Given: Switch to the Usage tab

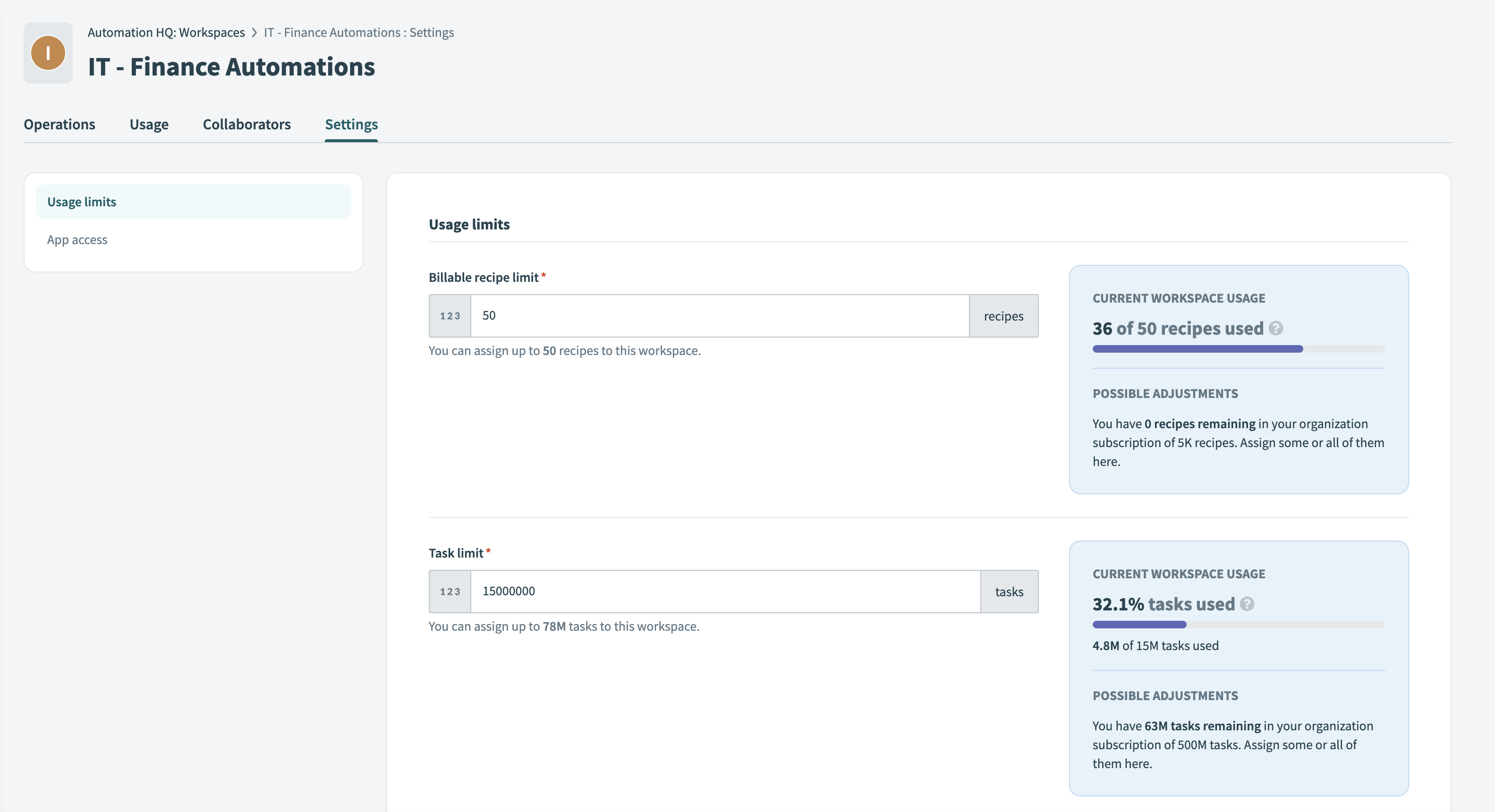Looking at the screenshot, I should click(149, 124).
